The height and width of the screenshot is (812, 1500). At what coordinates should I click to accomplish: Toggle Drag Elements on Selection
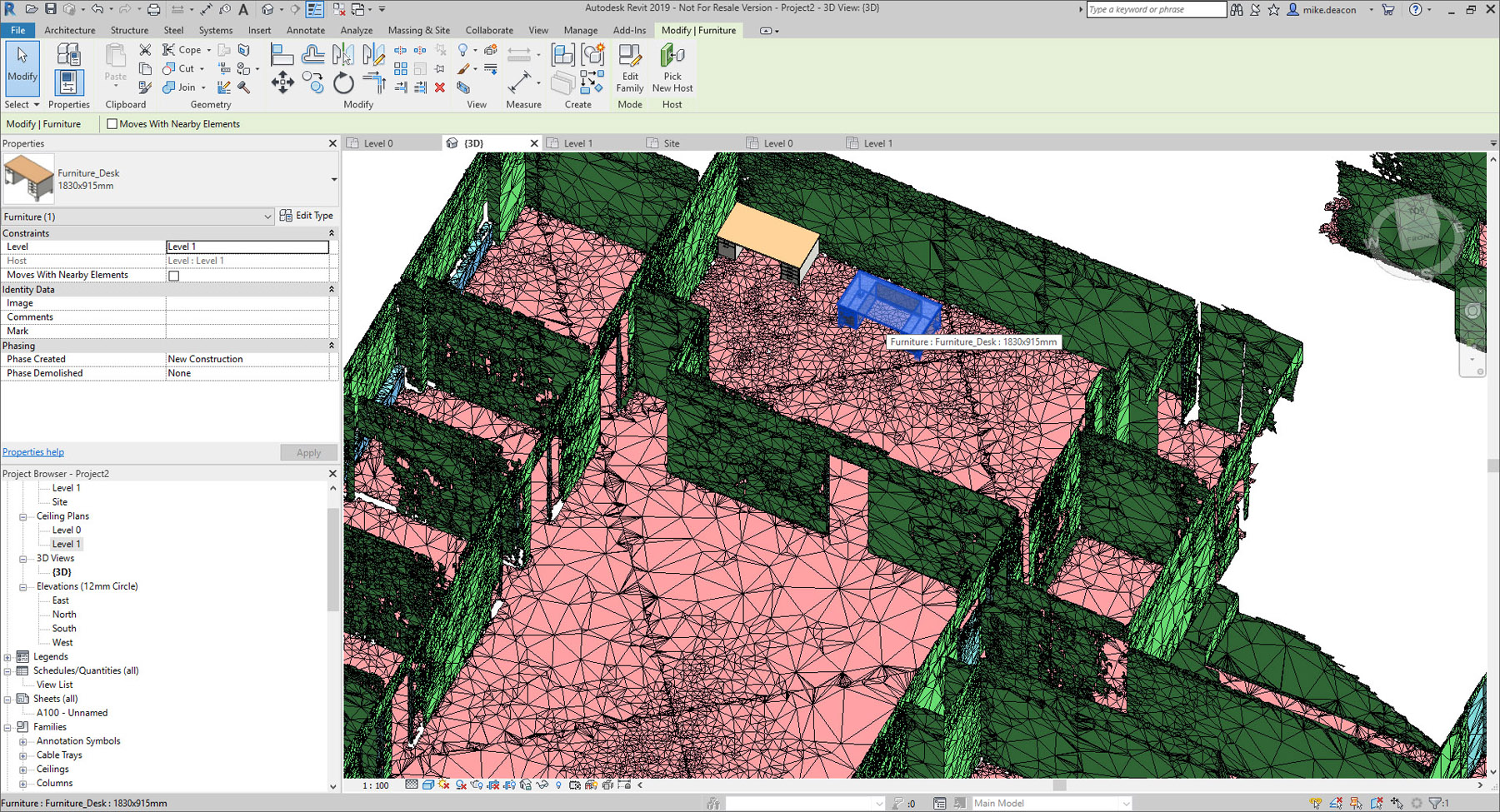point(1397,803)
